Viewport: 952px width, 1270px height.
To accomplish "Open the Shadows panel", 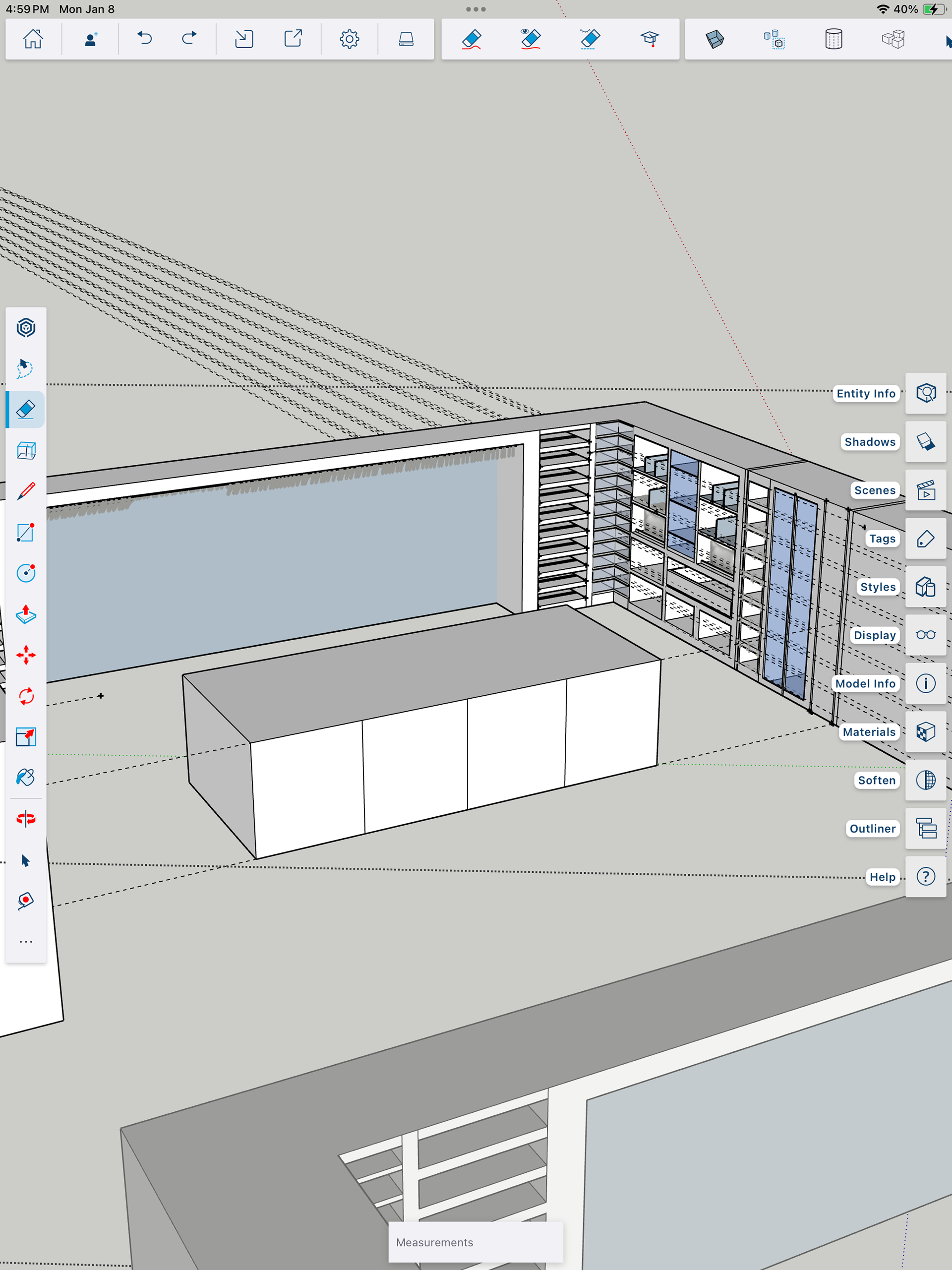I will [926, 441].
